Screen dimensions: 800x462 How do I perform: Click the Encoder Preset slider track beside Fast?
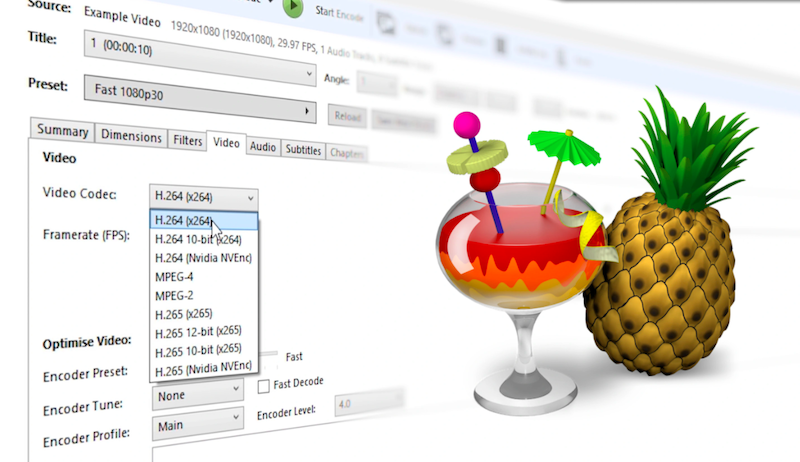point(268,353)
